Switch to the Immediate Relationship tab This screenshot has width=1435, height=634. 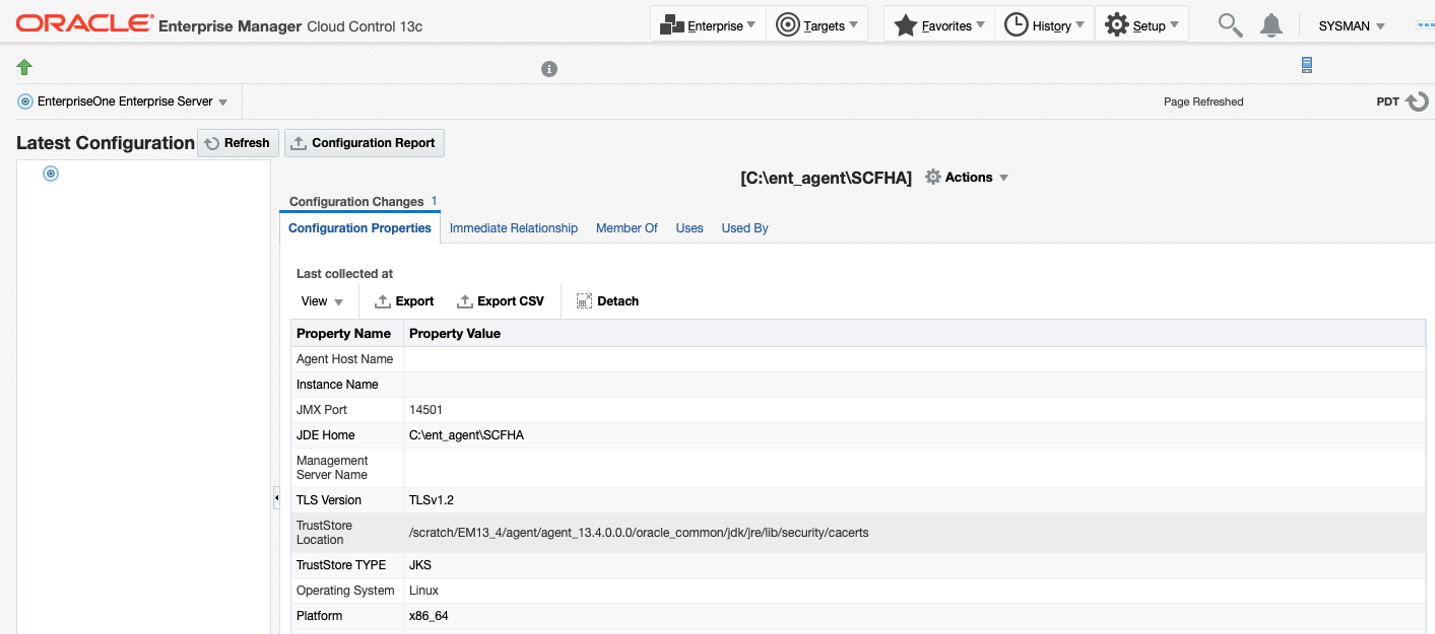tap(513, 228)
